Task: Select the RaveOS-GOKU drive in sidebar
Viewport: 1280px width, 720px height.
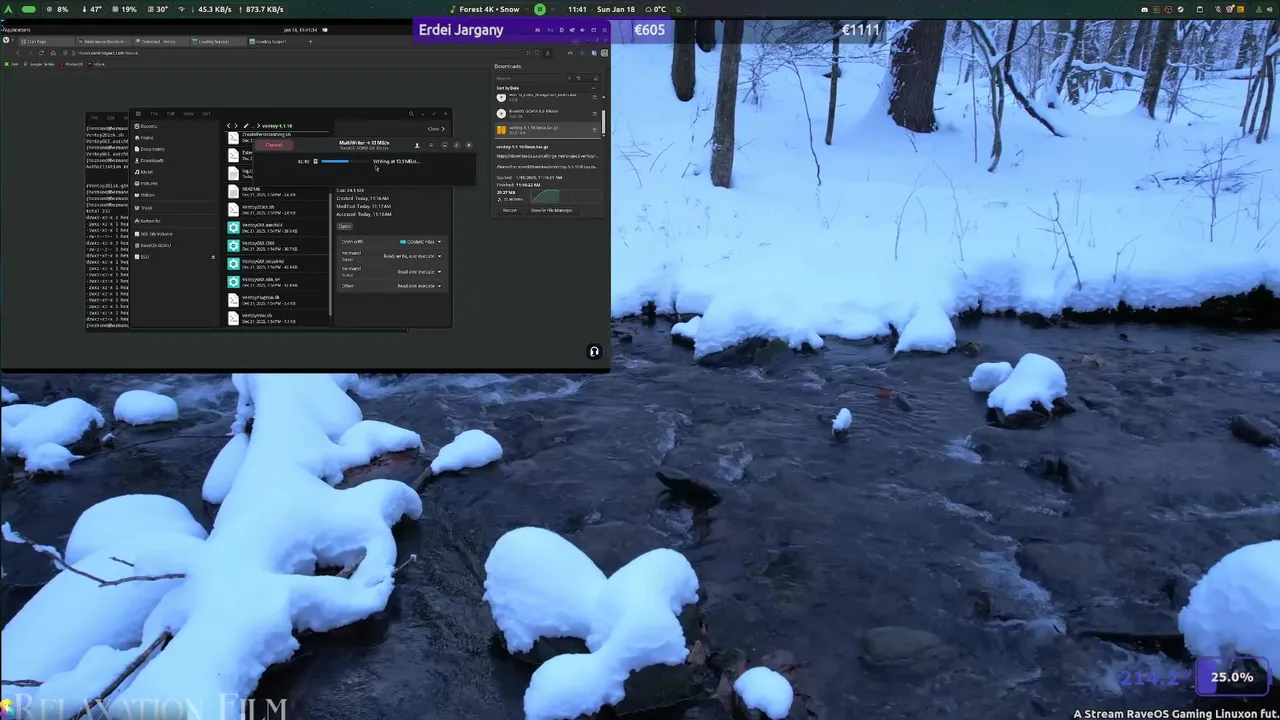Action: (x=175, y=245)
